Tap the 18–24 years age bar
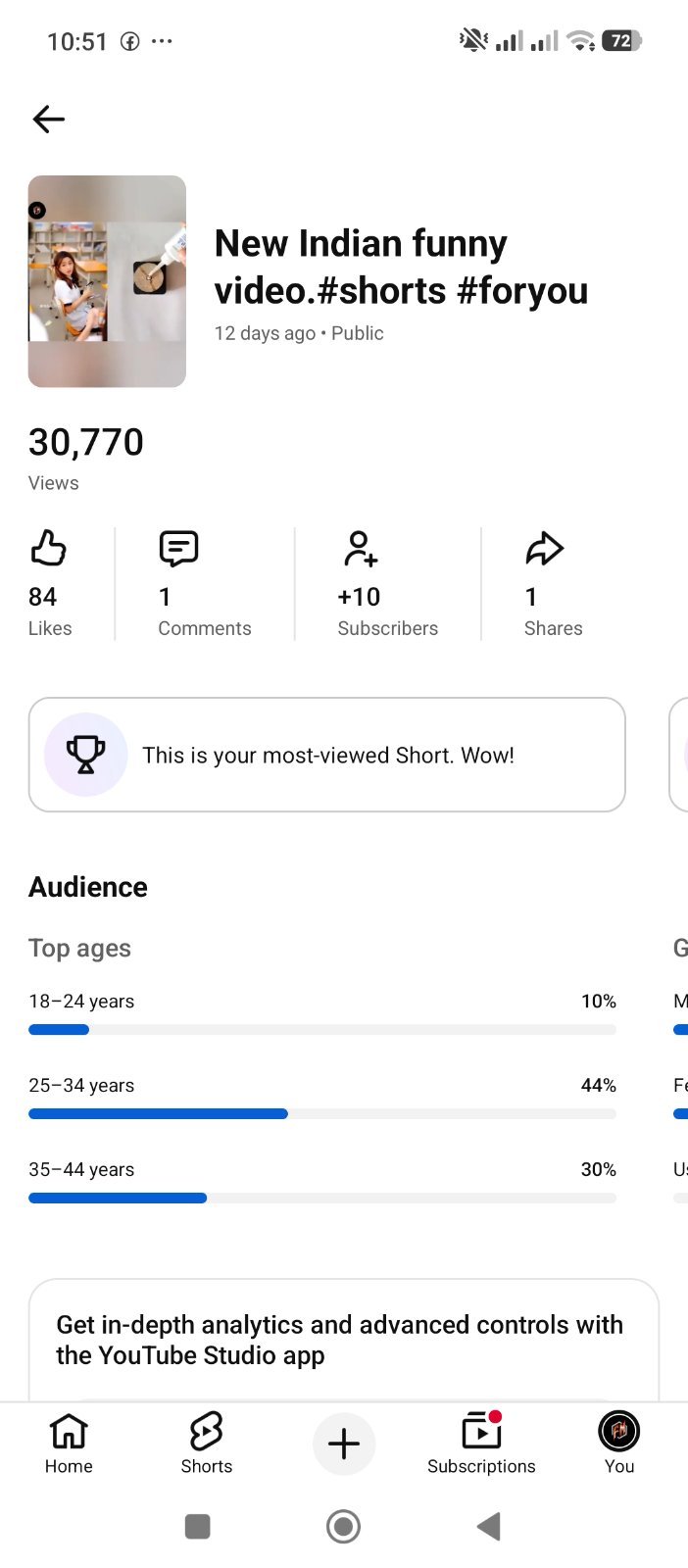Image resolution: width=688 pixels, height=1568 pixels. 322,1029
